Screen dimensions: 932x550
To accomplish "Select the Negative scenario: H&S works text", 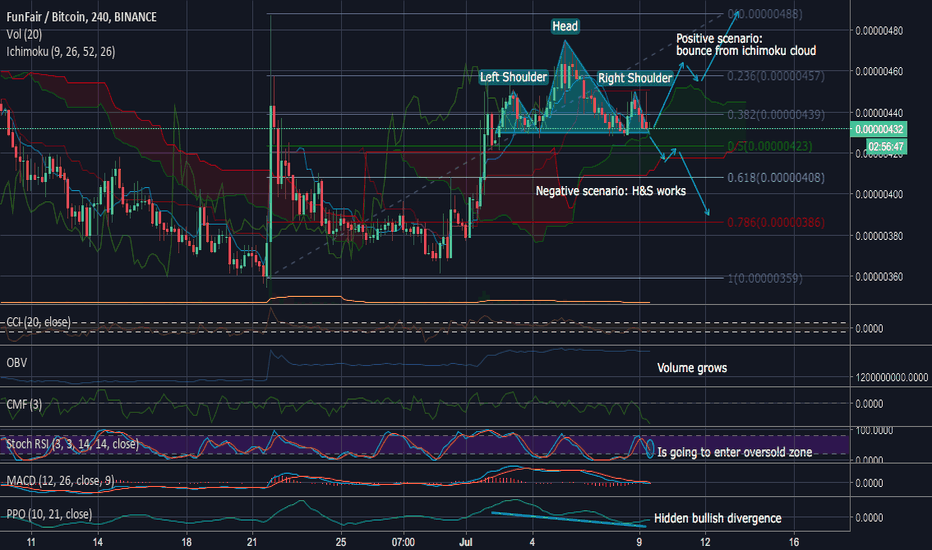I will (611, 191).
